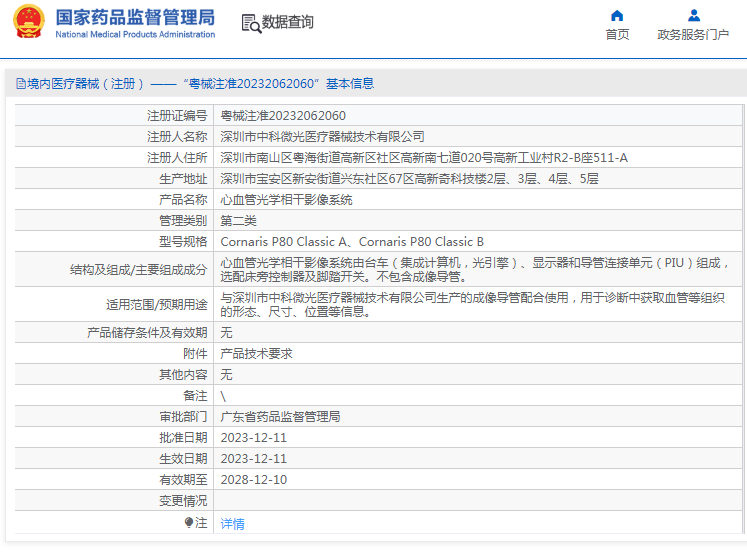Select the 注册人名称 label cell
The image size is (747, 553).
[114, 136]
